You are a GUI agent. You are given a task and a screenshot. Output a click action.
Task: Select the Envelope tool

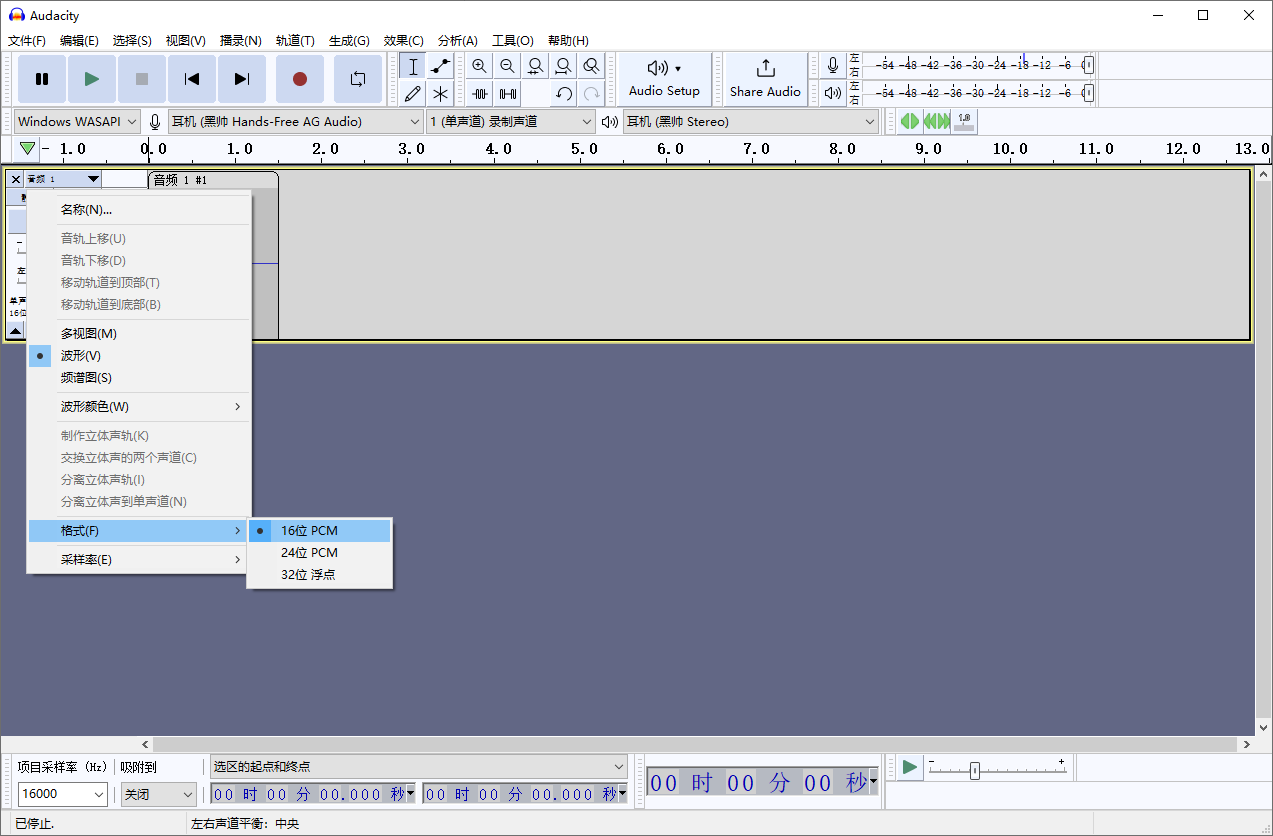pyautogui.click(x=441, y=67)
